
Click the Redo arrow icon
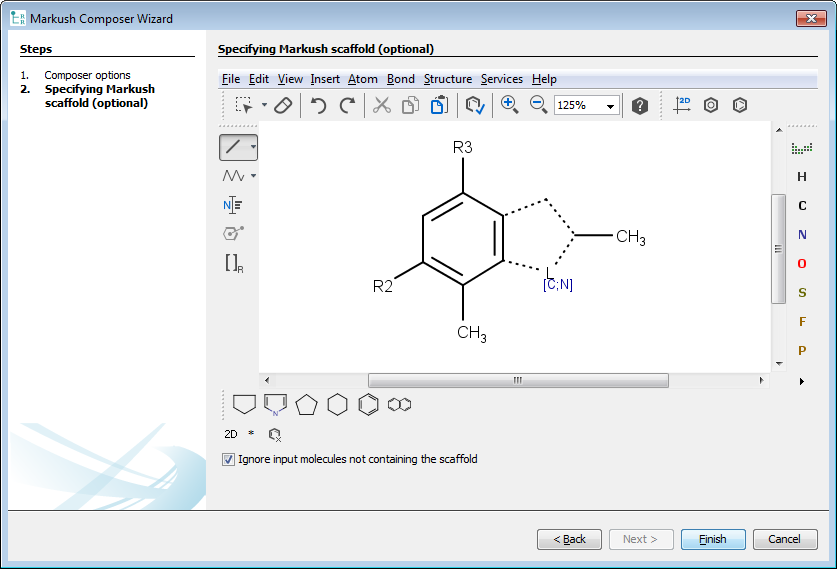347,105
